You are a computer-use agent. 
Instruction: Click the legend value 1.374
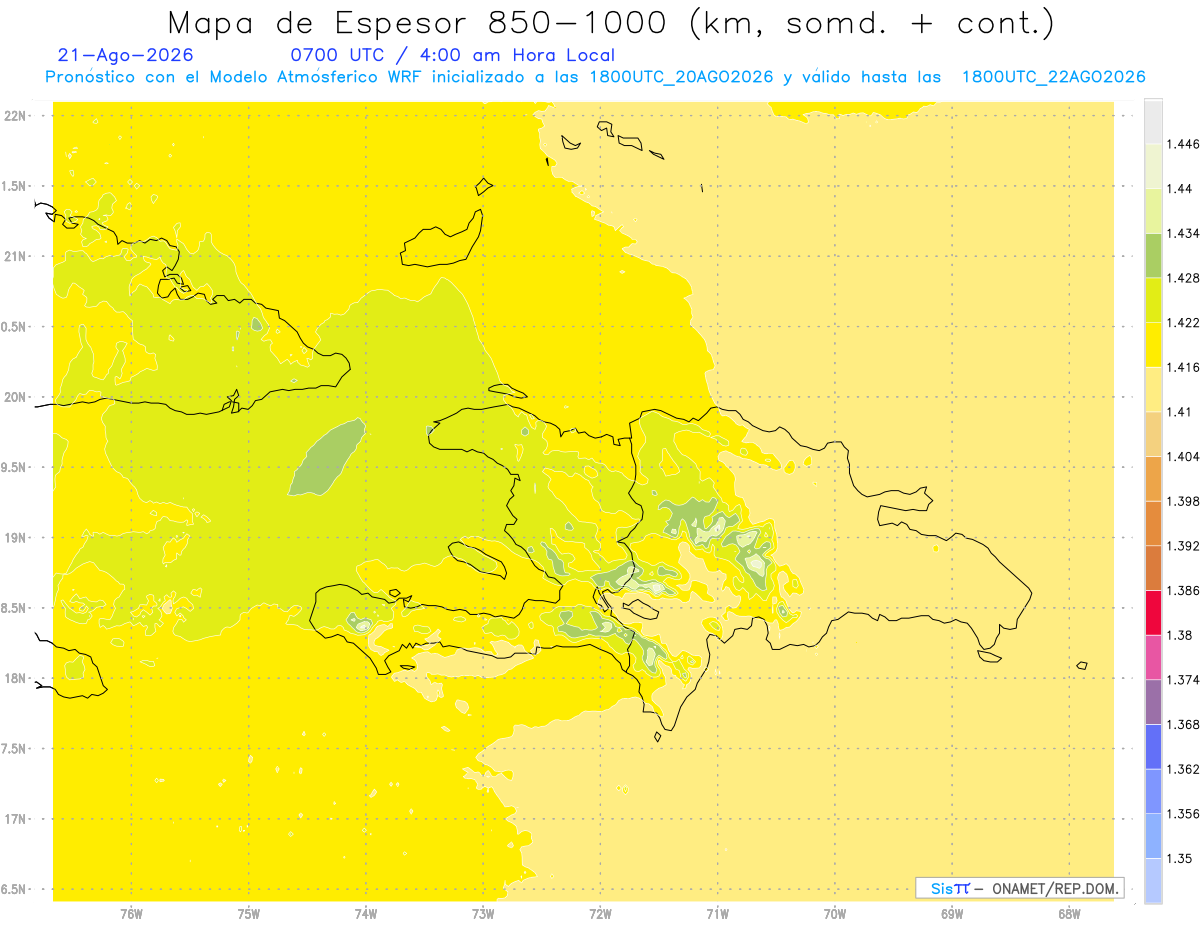(x=1185, y=680)
